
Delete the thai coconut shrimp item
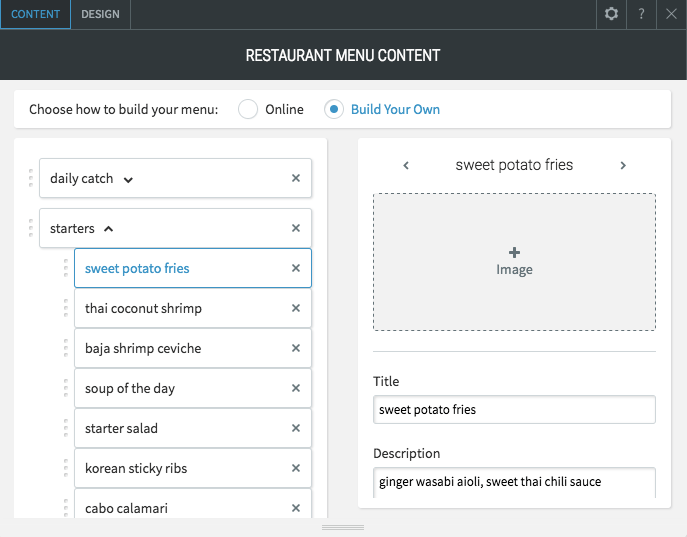296,308
